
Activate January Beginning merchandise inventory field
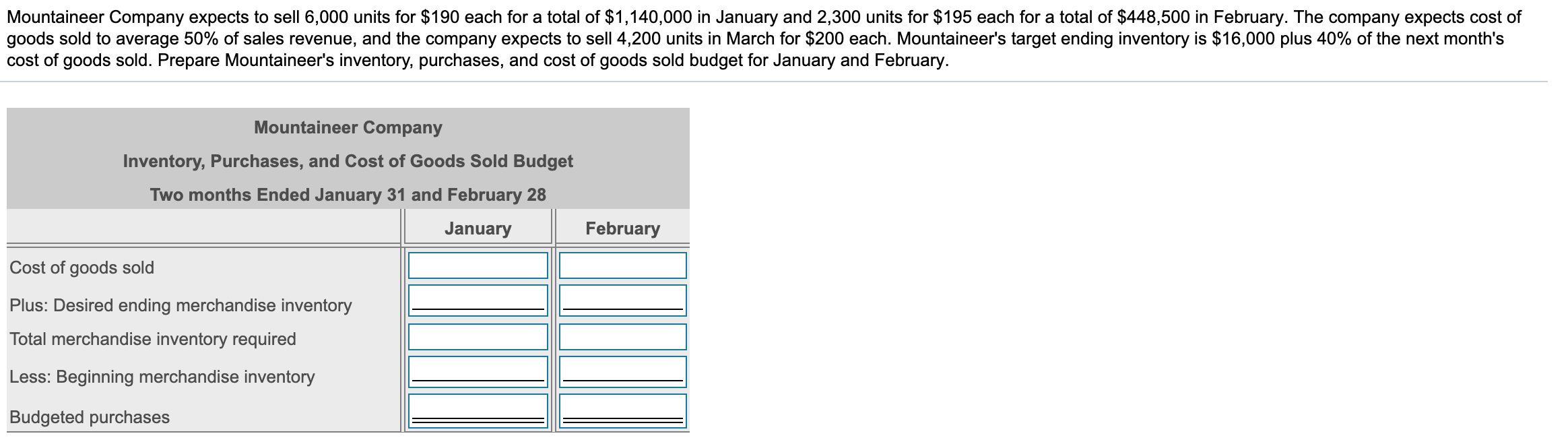pos(478,371)
